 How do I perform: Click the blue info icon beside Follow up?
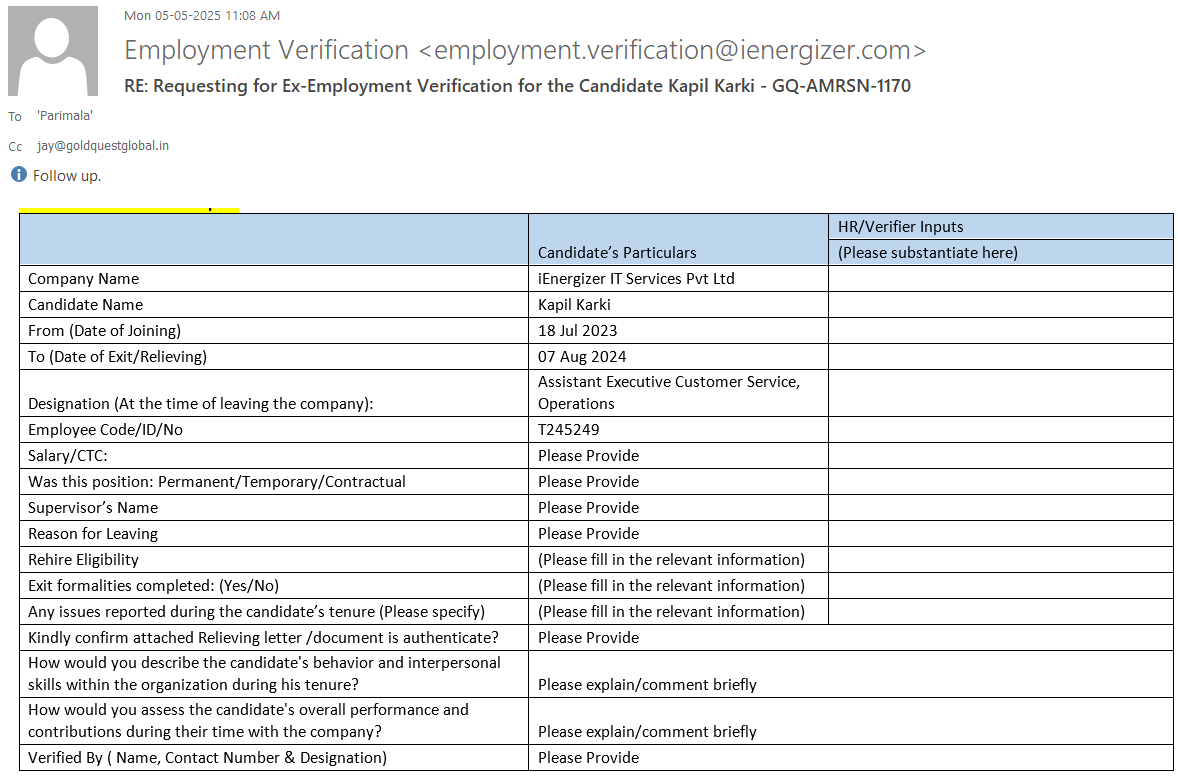point(18,175)
